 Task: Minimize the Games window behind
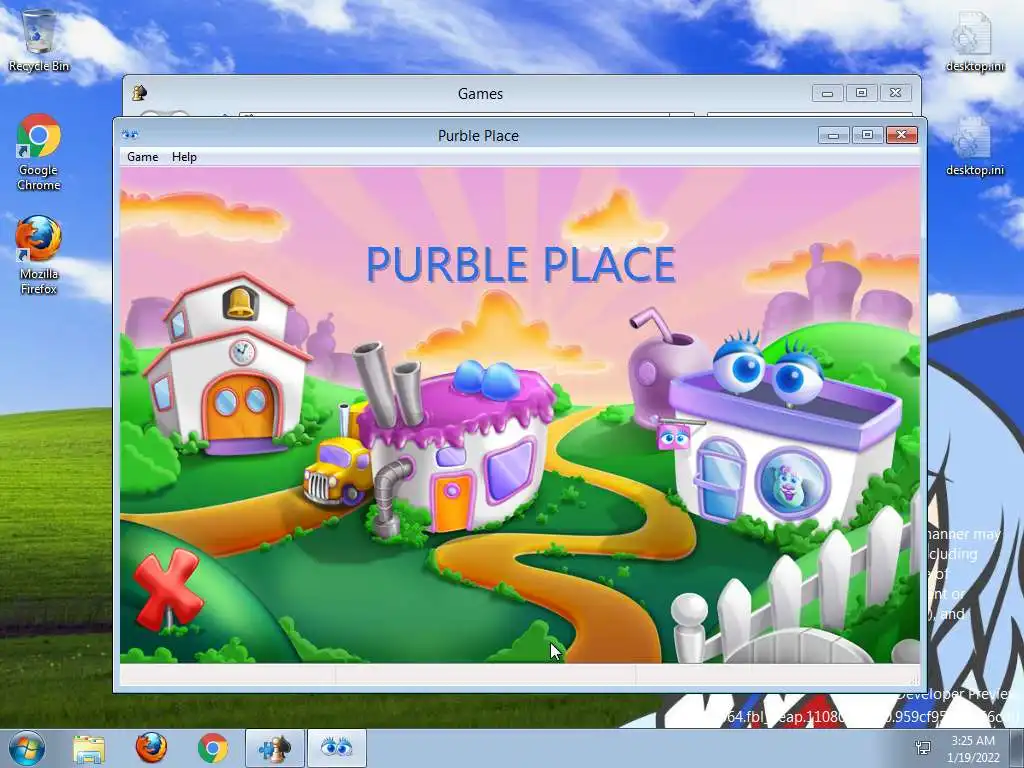click(827, 93)
